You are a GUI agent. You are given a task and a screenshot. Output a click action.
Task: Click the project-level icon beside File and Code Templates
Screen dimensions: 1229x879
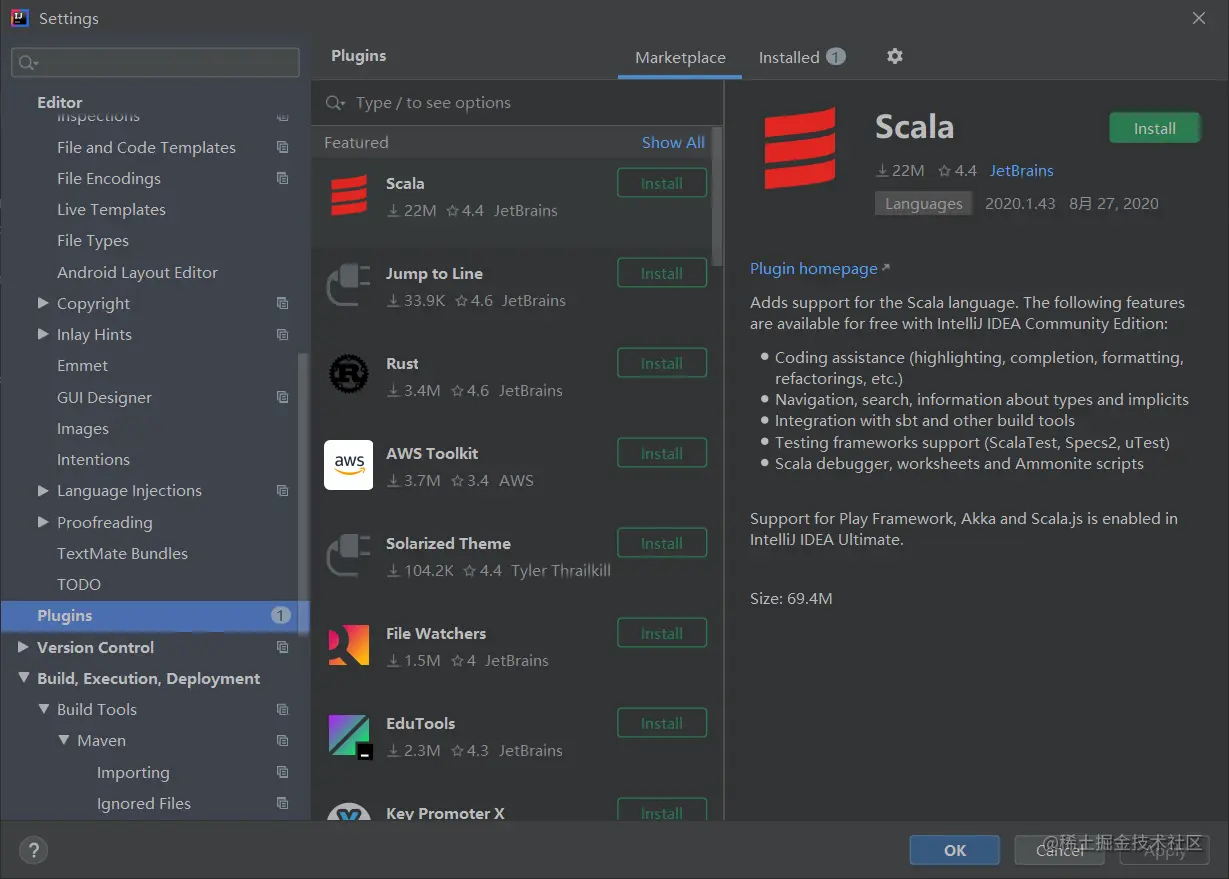pyautogui.click(x=283, y=147)
